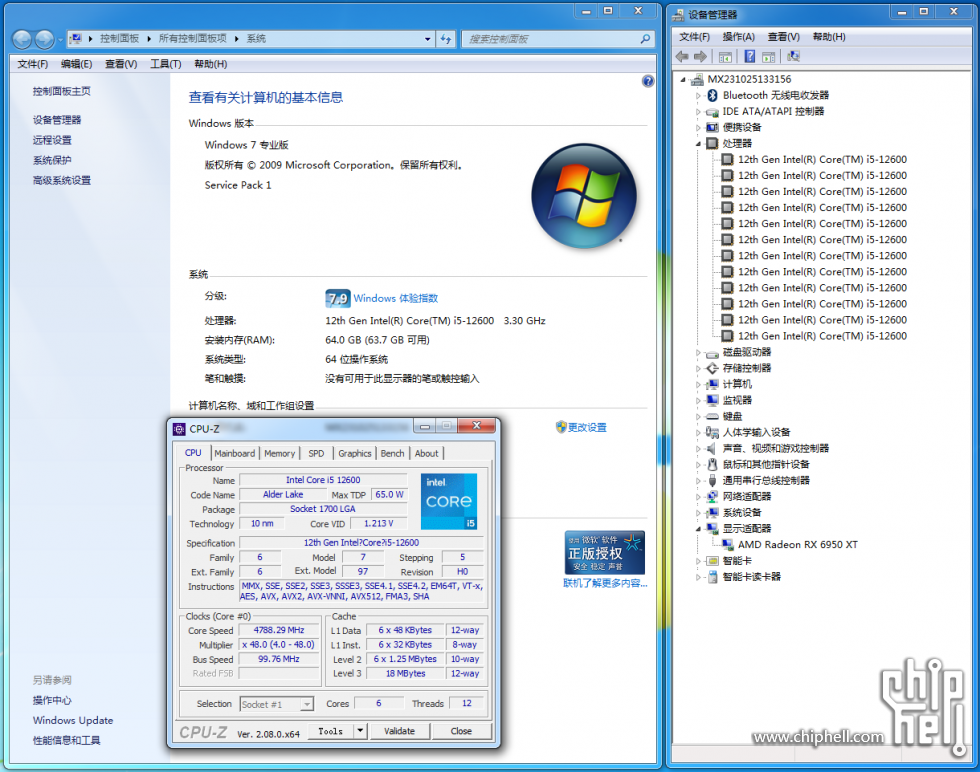Click the forward button in Control Panel window
This screenshot has height=772, width=980.
44,39
